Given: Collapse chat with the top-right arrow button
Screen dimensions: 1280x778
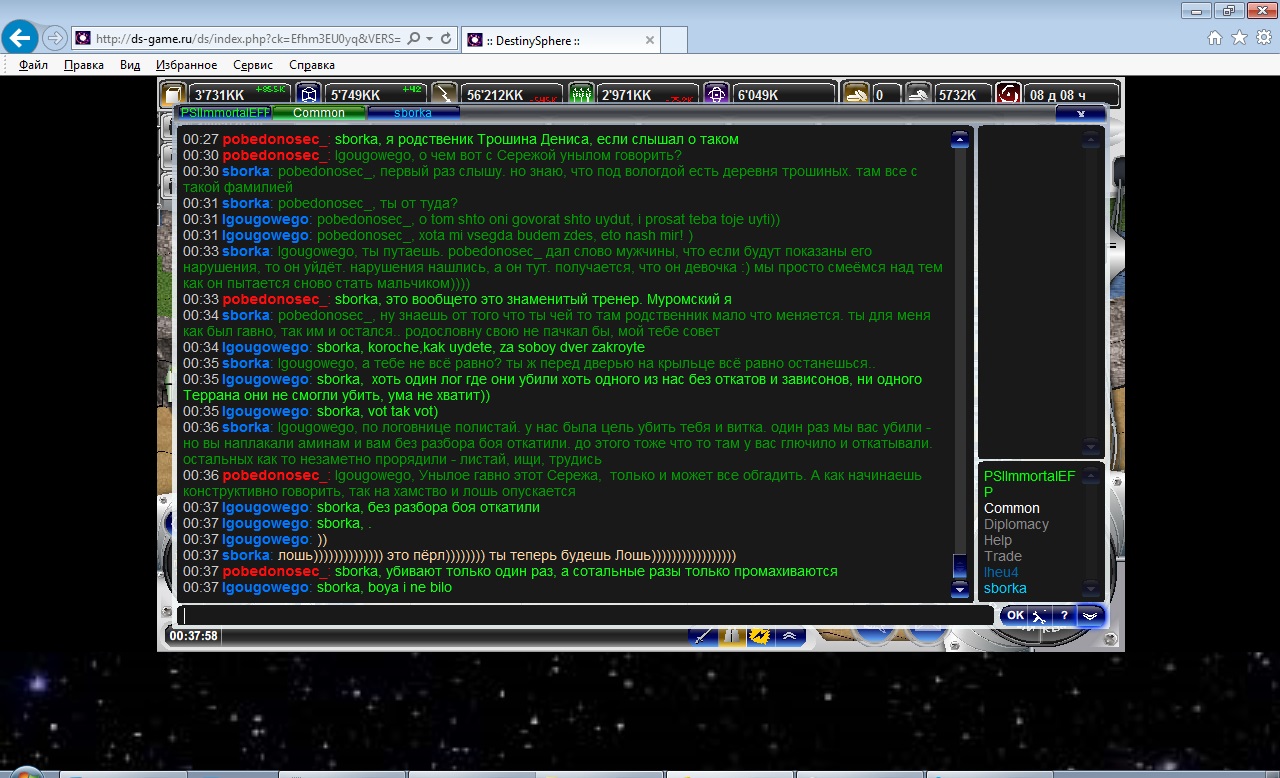Looking at the screenshot, I should pos(1080,113).
